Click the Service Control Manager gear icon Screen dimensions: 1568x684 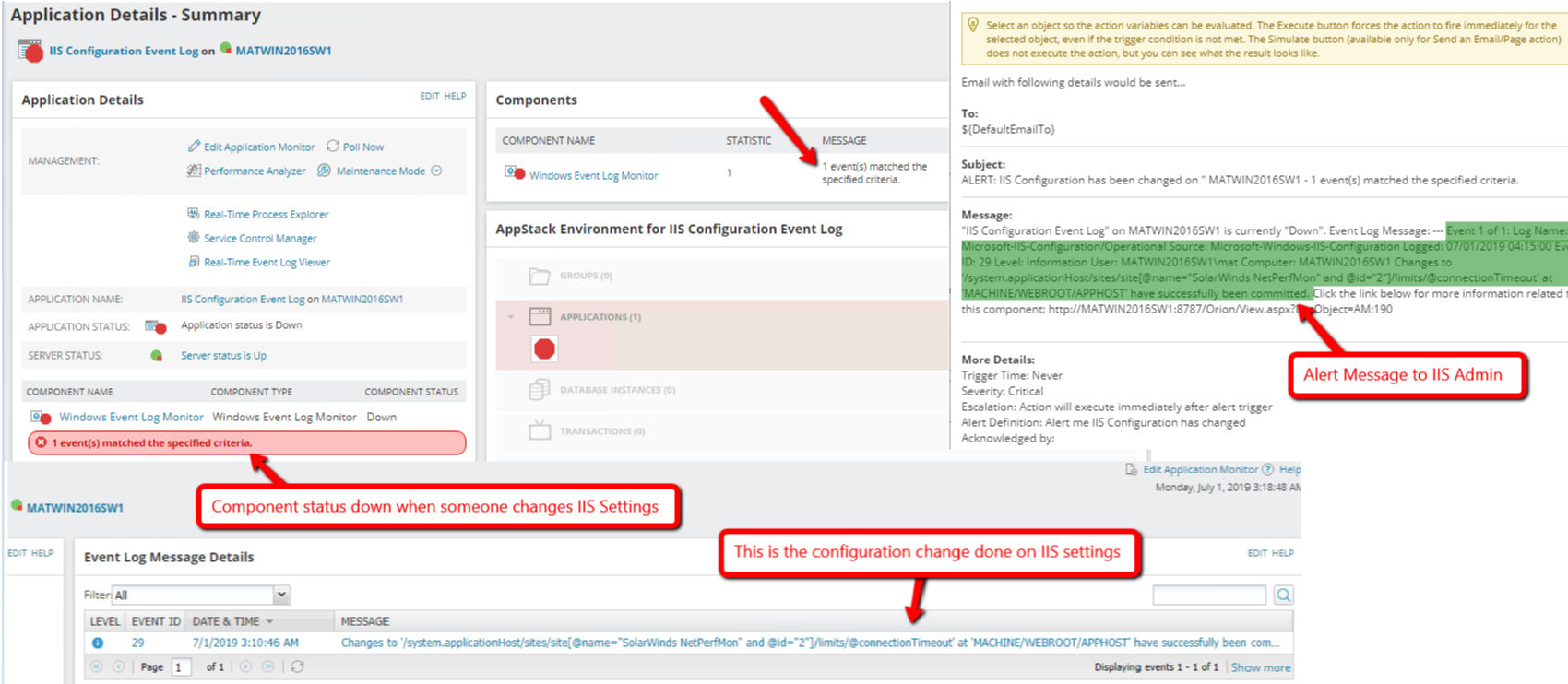click(x=194, y=237)
